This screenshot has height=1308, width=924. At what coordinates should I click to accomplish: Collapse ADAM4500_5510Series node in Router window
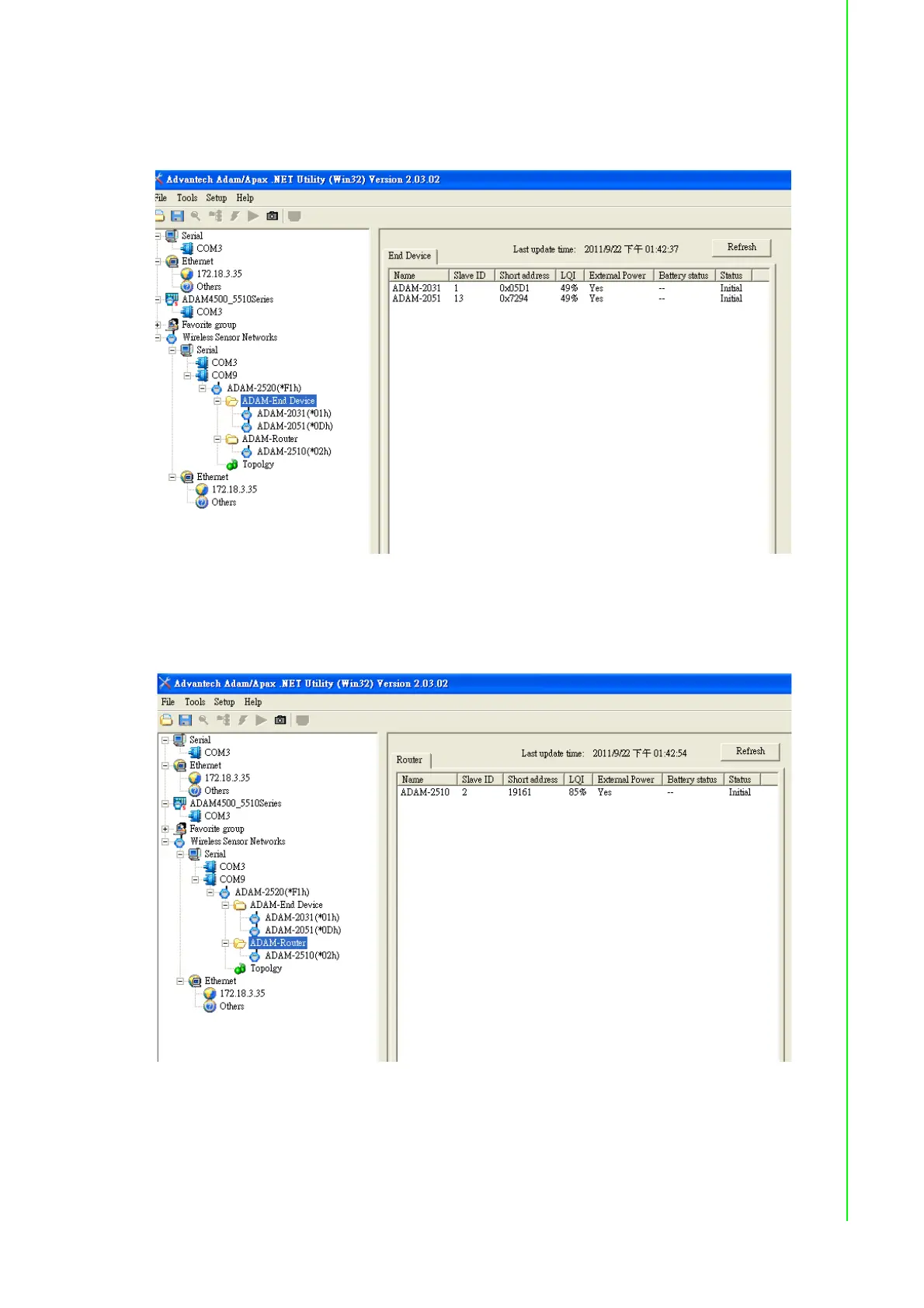point(165,803)
